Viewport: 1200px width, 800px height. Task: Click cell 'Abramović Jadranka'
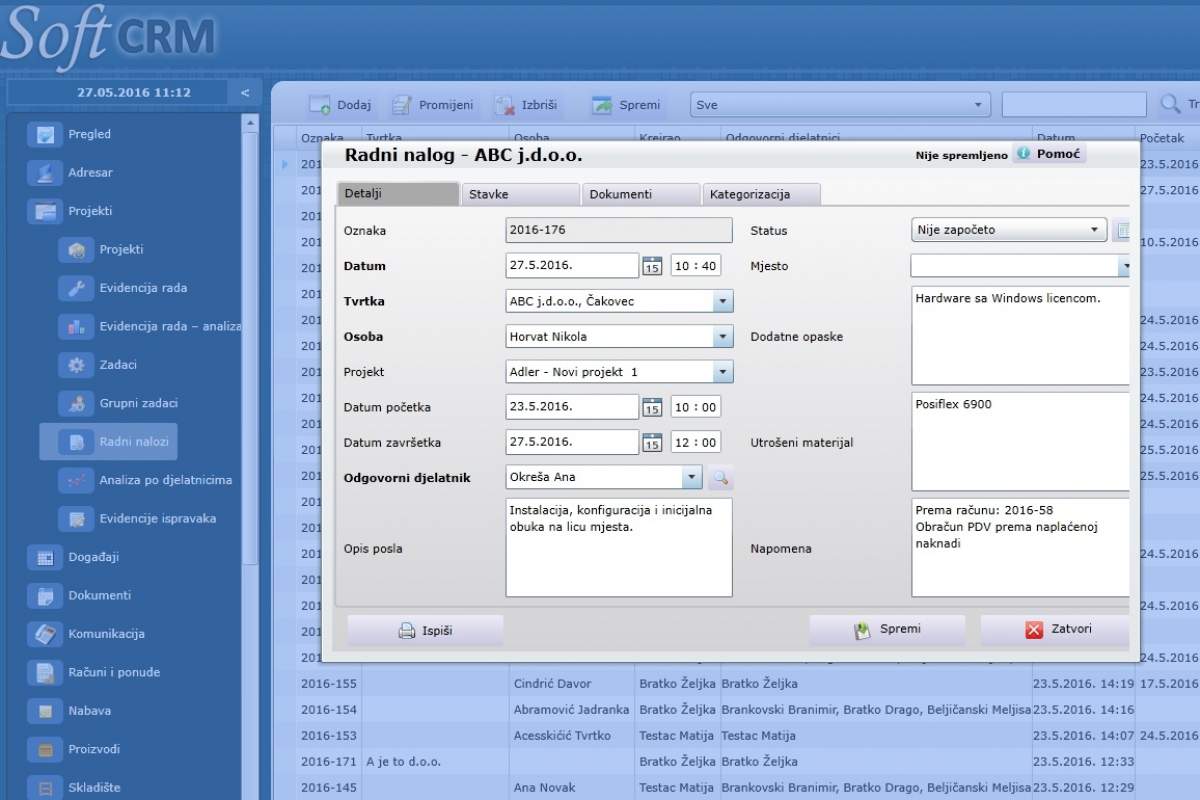coord(571,710)
